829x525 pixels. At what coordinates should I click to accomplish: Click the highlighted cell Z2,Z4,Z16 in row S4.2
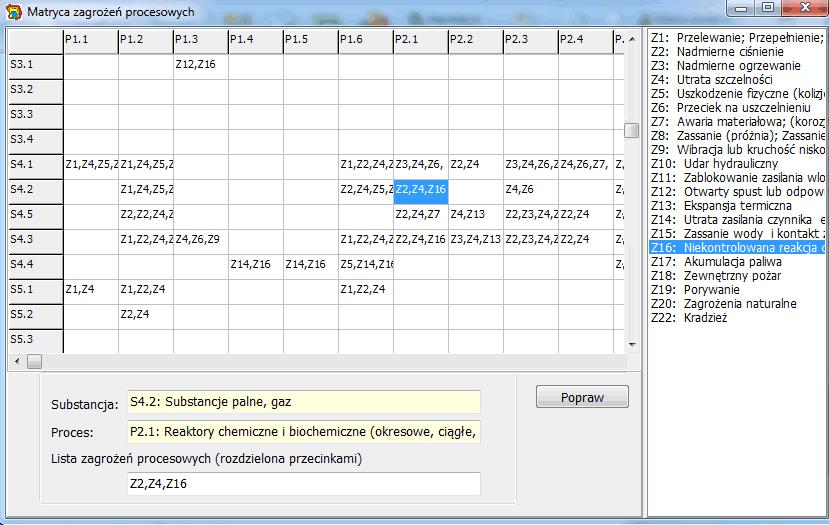[x=421, y=191]
